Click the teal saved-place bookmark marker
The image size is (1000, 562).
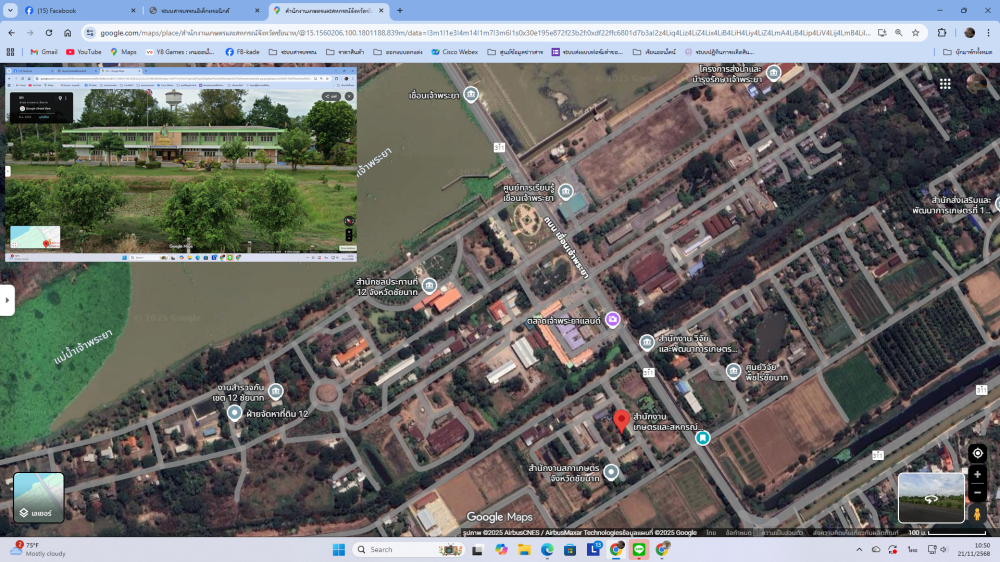pos(703,437)
